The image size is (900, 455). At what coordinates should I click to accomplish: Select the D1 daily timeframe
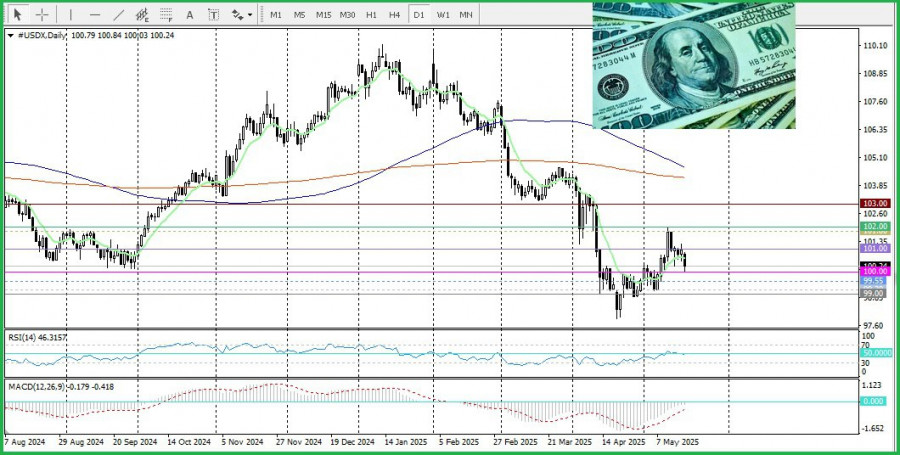tap(418, 15)
